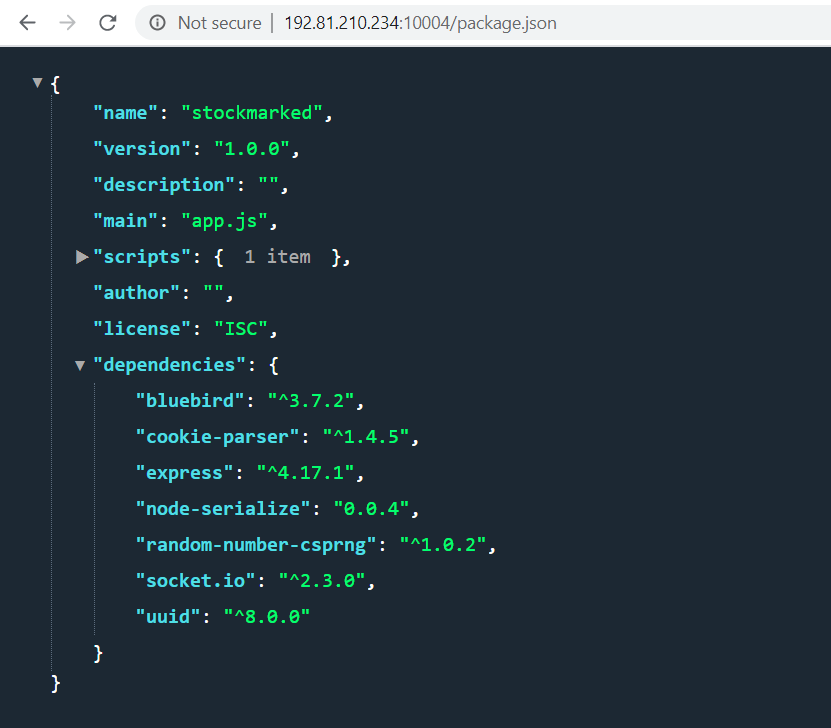Image resolution: width=831 pixels, height=728 pixels.
Task: Select the "1.0.0" version value
Action: click(252, 149)
